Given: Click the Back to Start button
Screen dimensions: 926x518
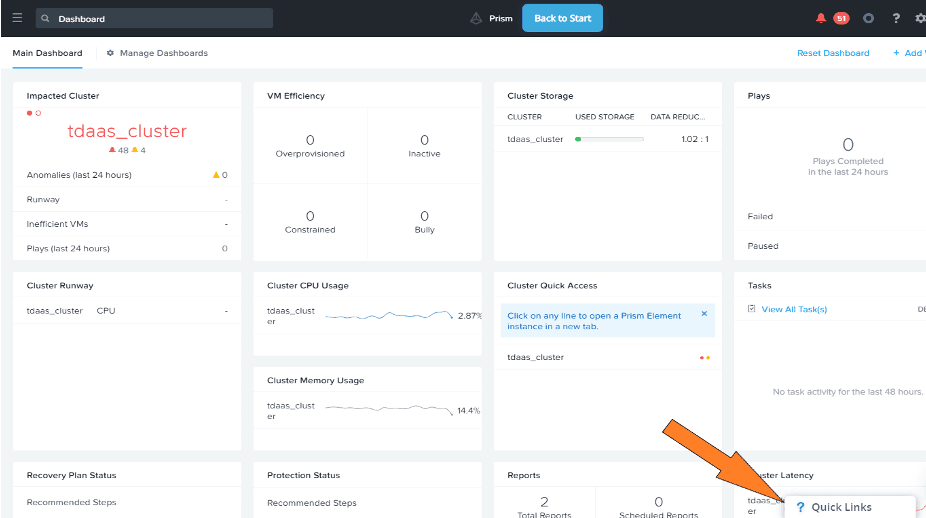Looking at the screenshot, I should (562, 18).
